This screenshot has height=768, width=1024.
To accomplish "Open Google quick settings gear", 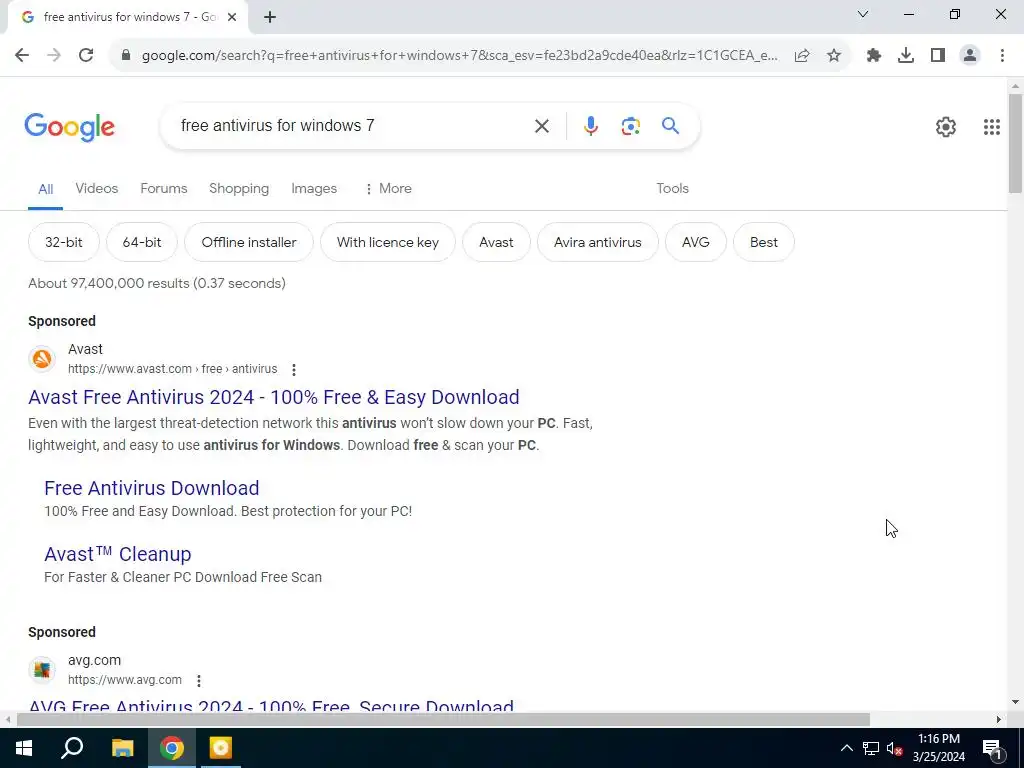I will [946, 127].
